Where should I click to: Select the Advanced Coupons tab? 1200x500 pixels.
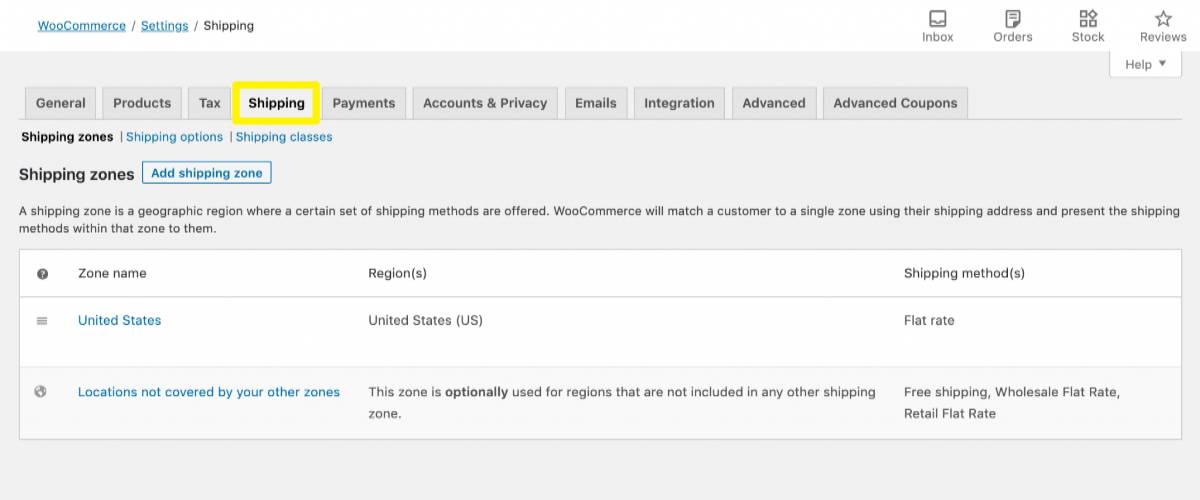click(895, 103)
